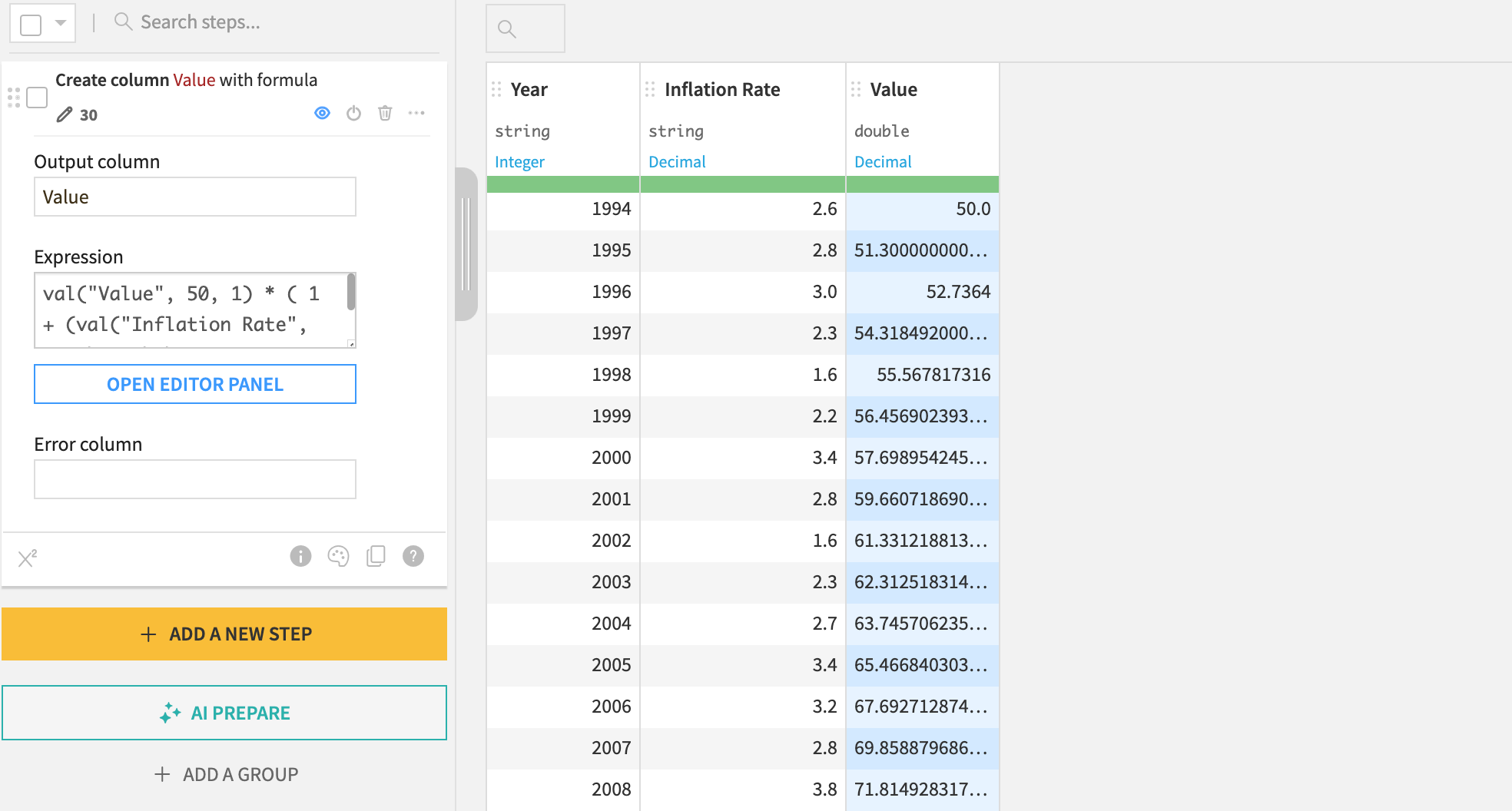This screenshot has height=811, width=1512.
Task: Click the Integer meaning under Year
Action: coord(519,162)
